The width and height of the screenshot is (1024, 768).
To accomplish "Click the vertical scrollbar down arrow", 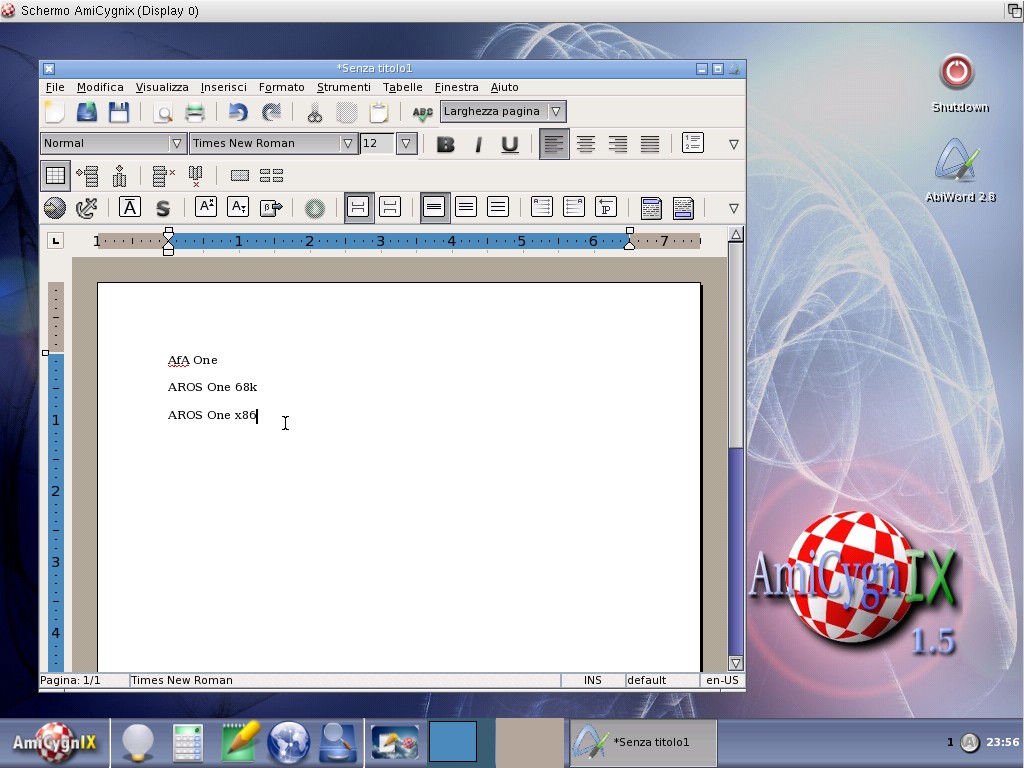I will (736, 662).
